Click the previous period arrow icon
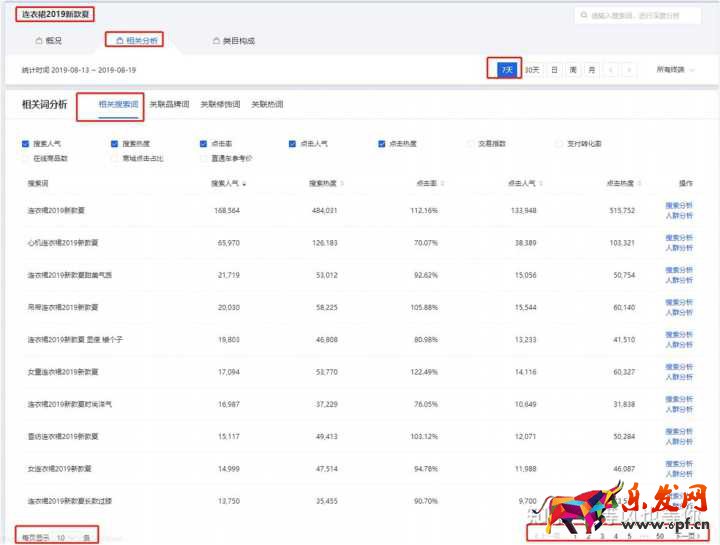 (612, 70)
